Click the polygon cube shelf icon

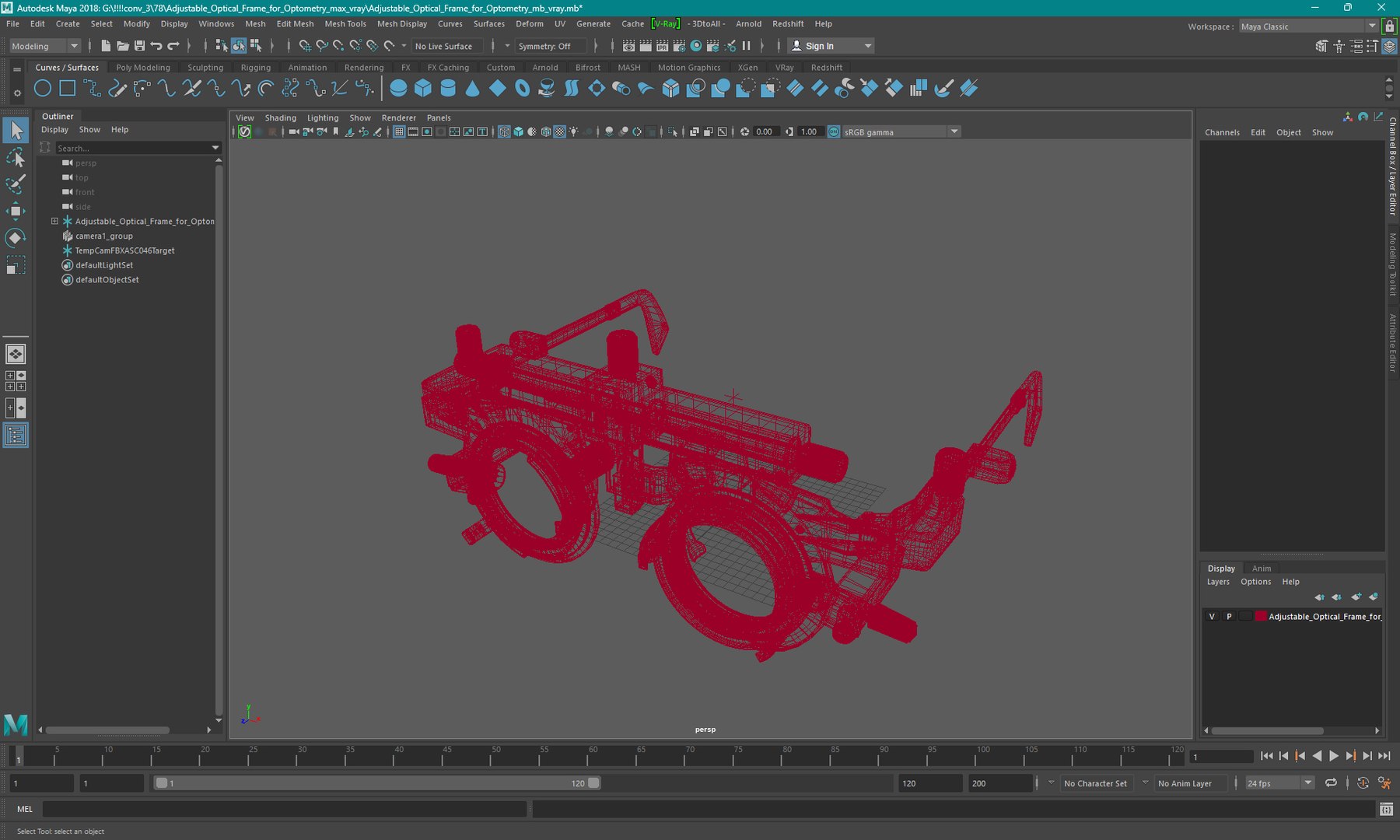(x=423, y=89)
